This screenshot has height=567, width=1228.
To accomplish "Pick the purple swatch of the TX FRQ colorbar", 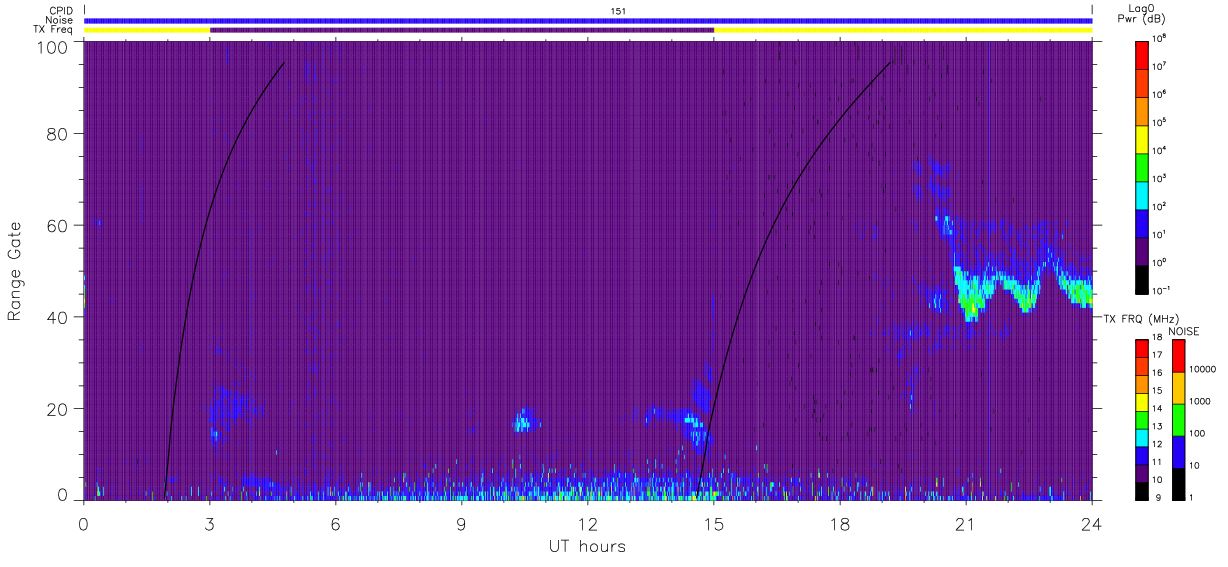I will 1142,473.
